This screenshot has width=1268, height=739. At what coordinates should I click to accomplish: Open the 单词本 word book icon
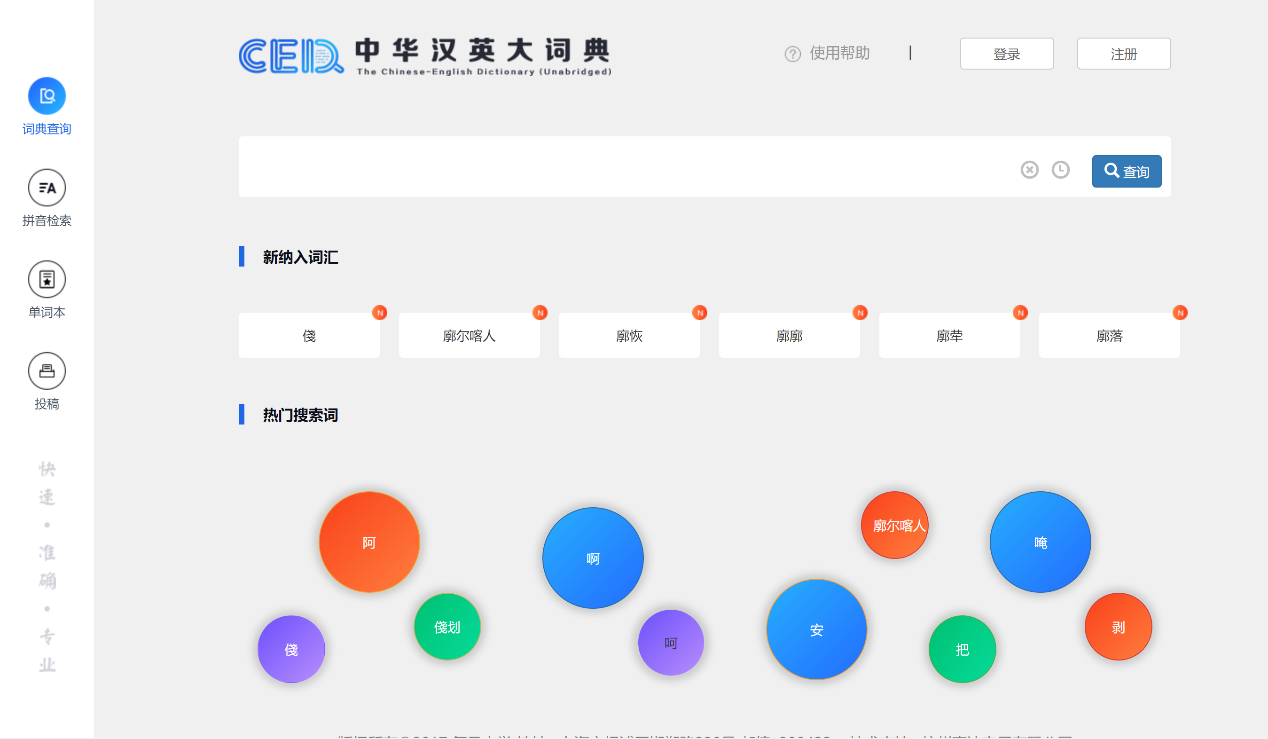(x=47, y=280)
